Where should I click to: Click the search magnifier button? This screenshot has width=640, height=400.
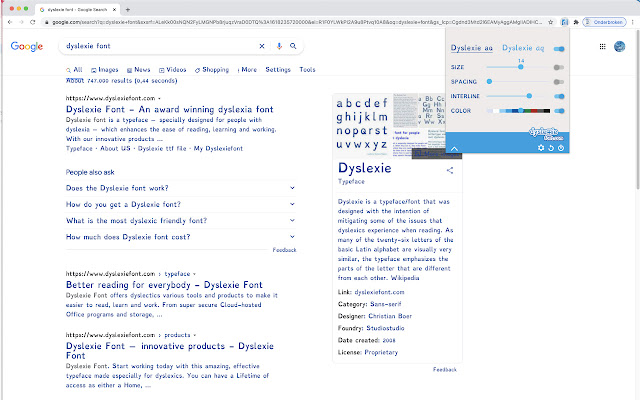[293, 46]
